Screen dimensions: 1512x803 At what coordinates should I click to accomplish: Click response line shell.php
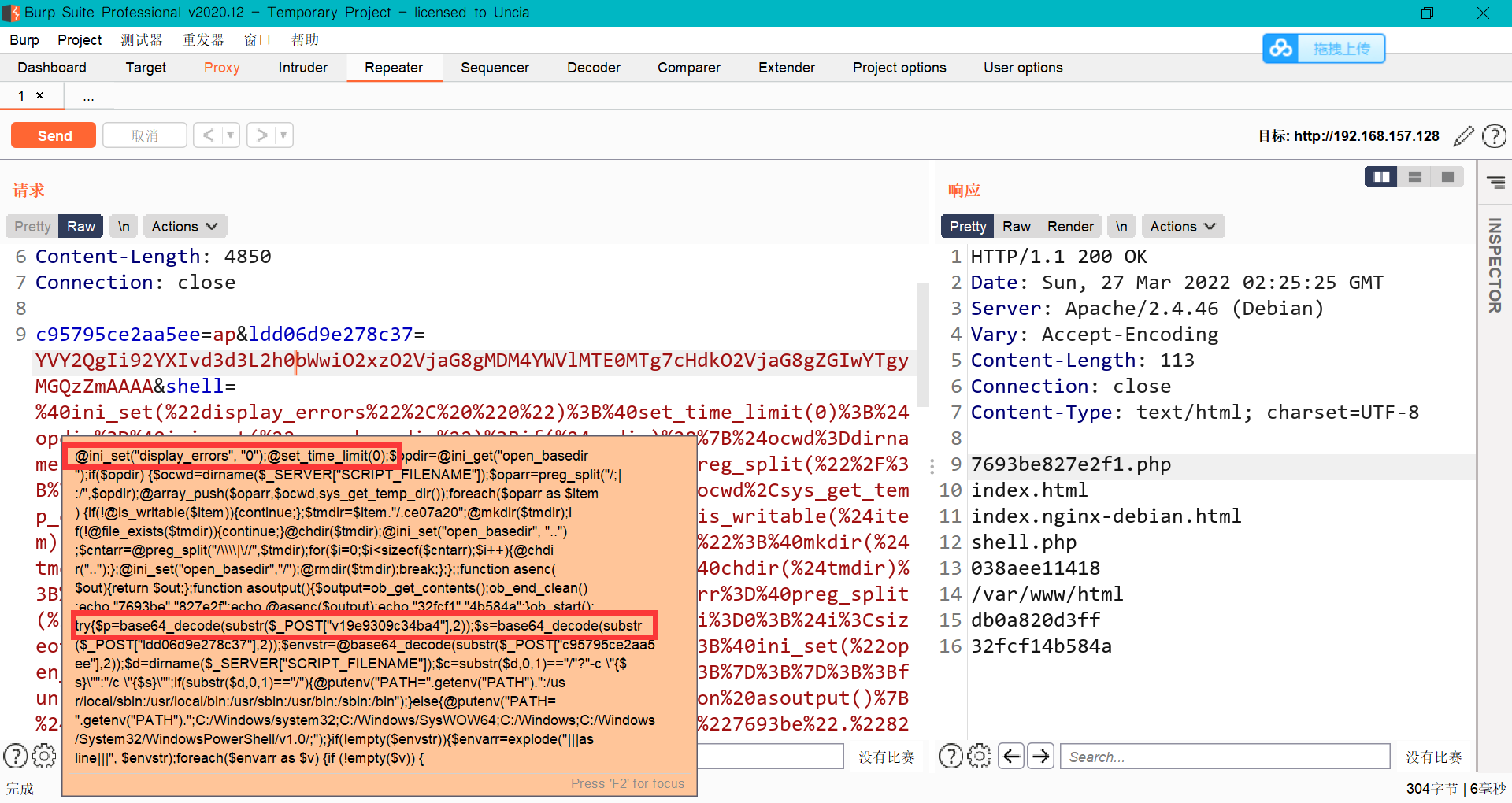coord(1023,542)
